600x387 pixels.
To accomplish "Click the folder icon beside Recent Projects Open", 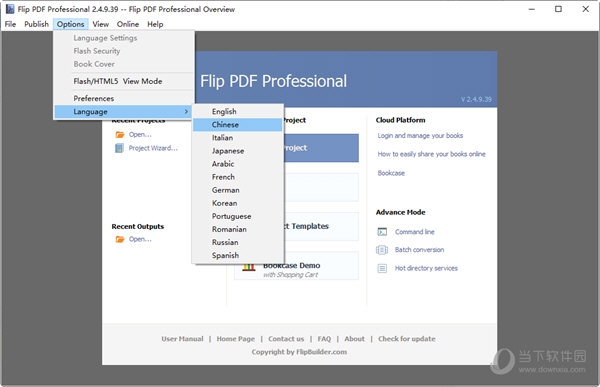I will click(120, 135).
